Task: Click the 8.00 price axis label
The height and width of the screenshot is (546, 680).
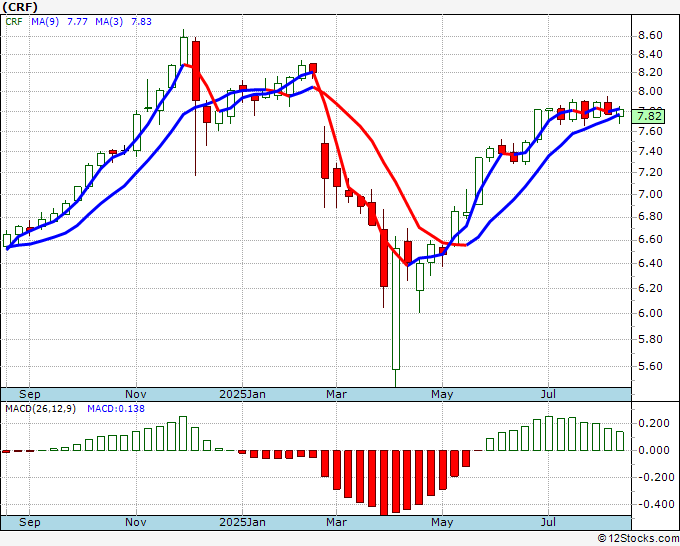Action: click(x=650, y=92)
